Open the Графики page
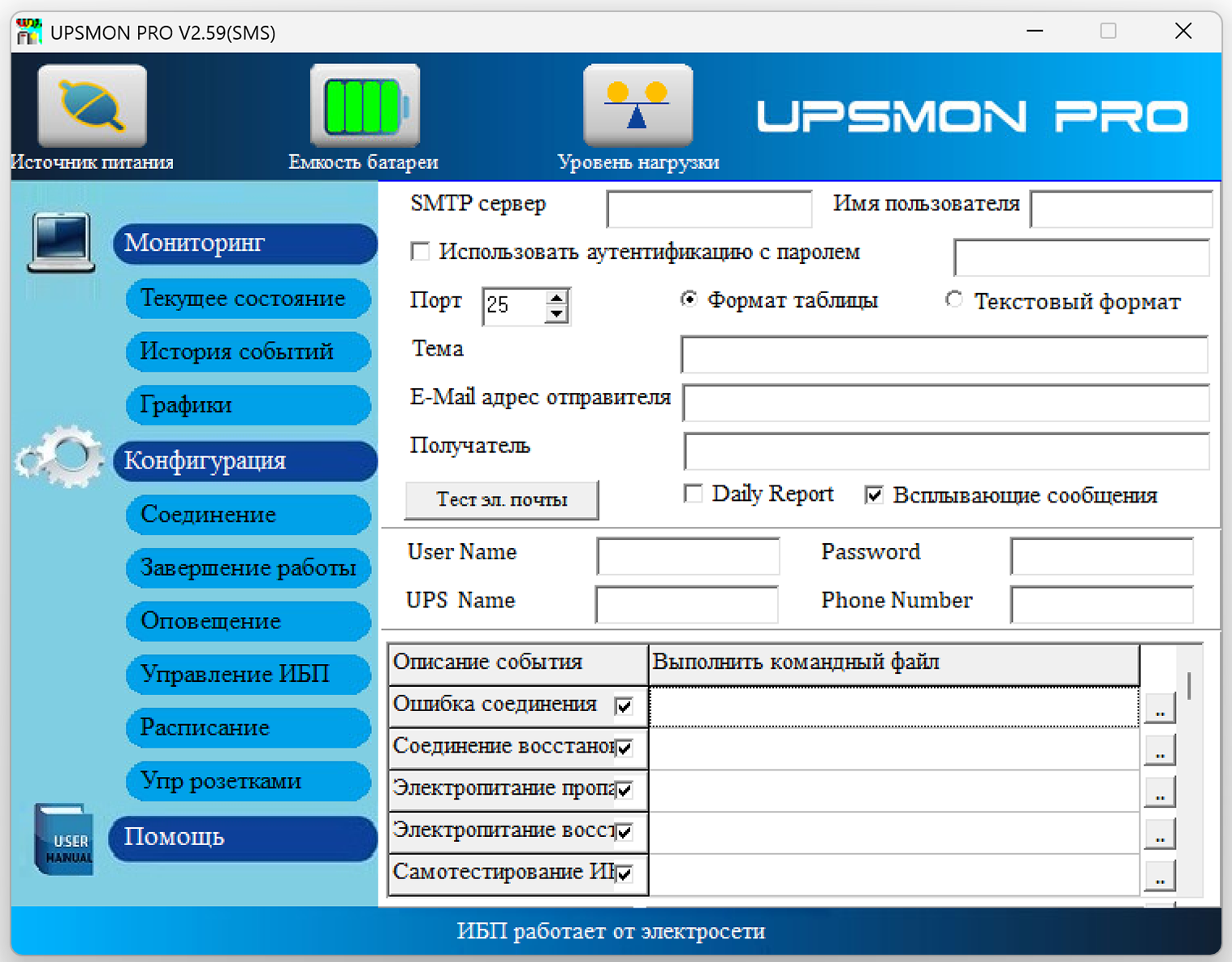1232x962 pixels. [x=249, y=404]
